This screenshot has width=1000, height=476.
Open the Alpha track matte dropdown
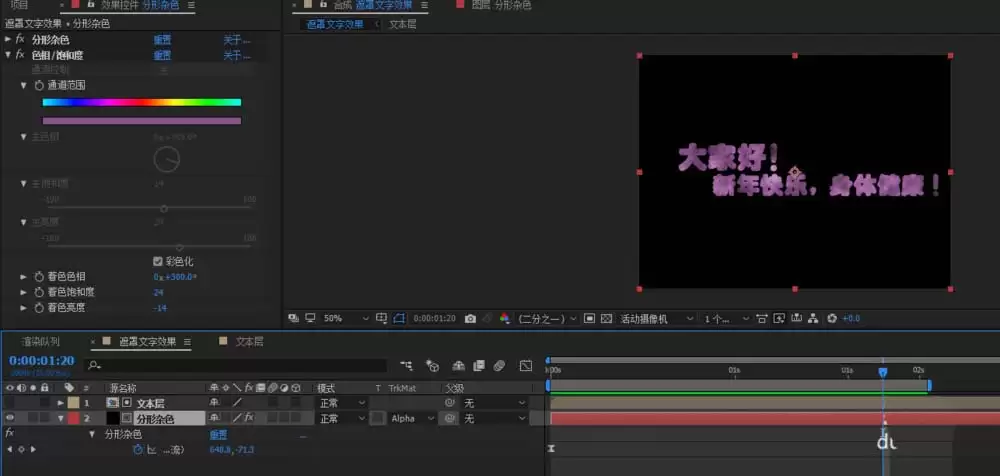click(412, 419)
